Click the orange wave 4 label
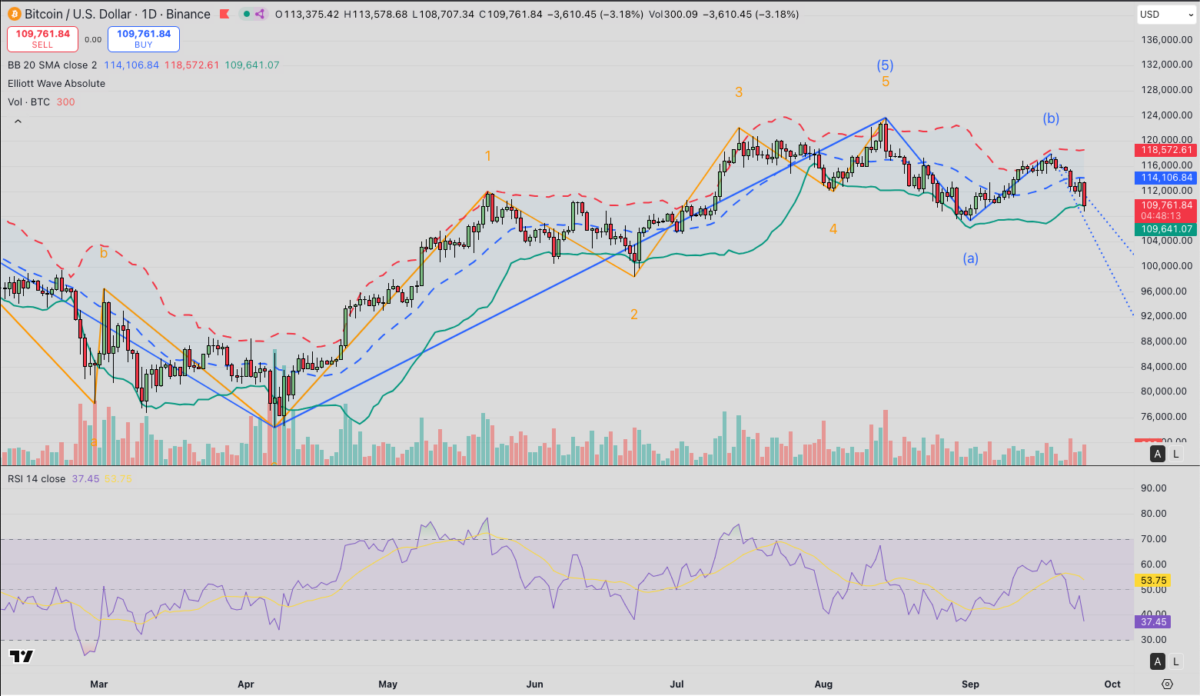Screen dimensions: 1200x696 (x=833, y=229)
